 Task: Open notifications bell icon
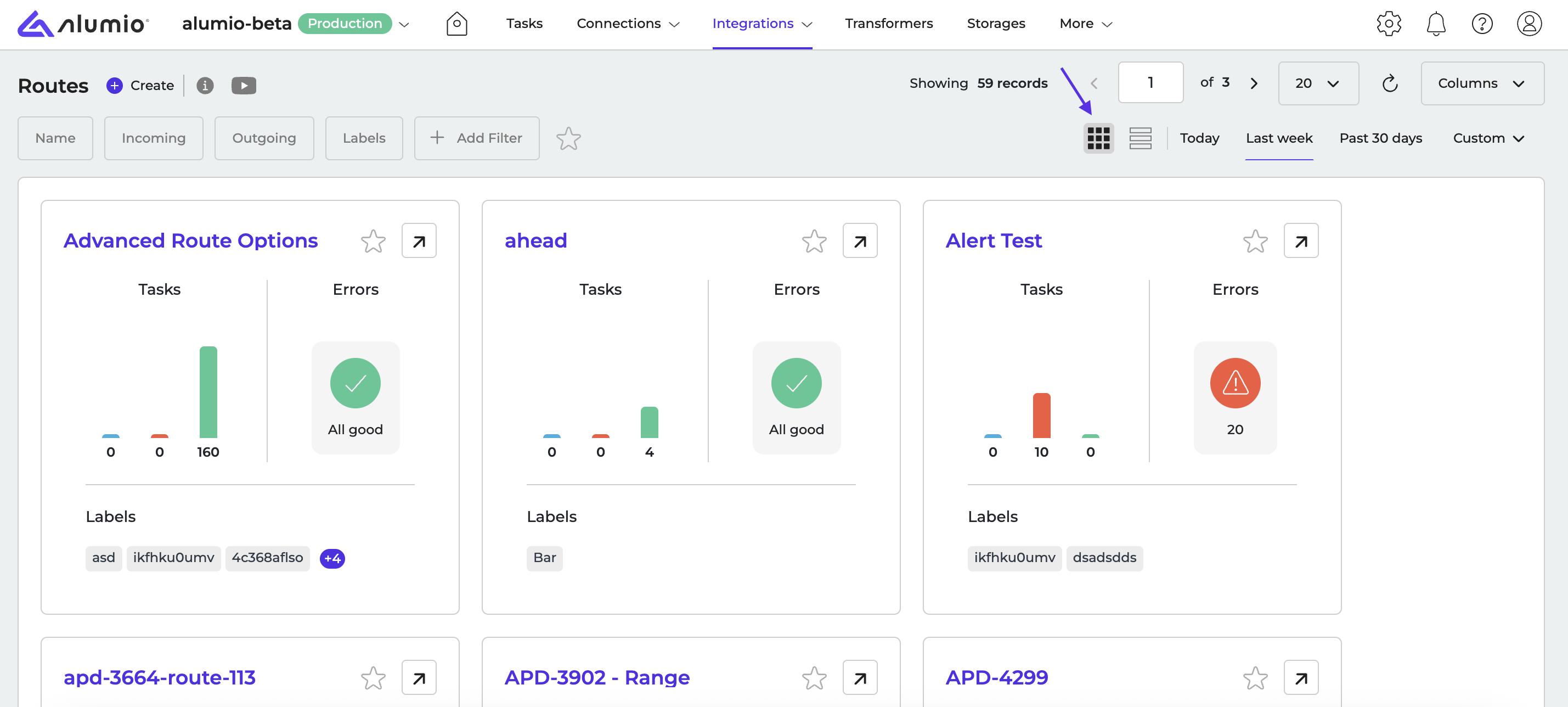coord(1436,24)
